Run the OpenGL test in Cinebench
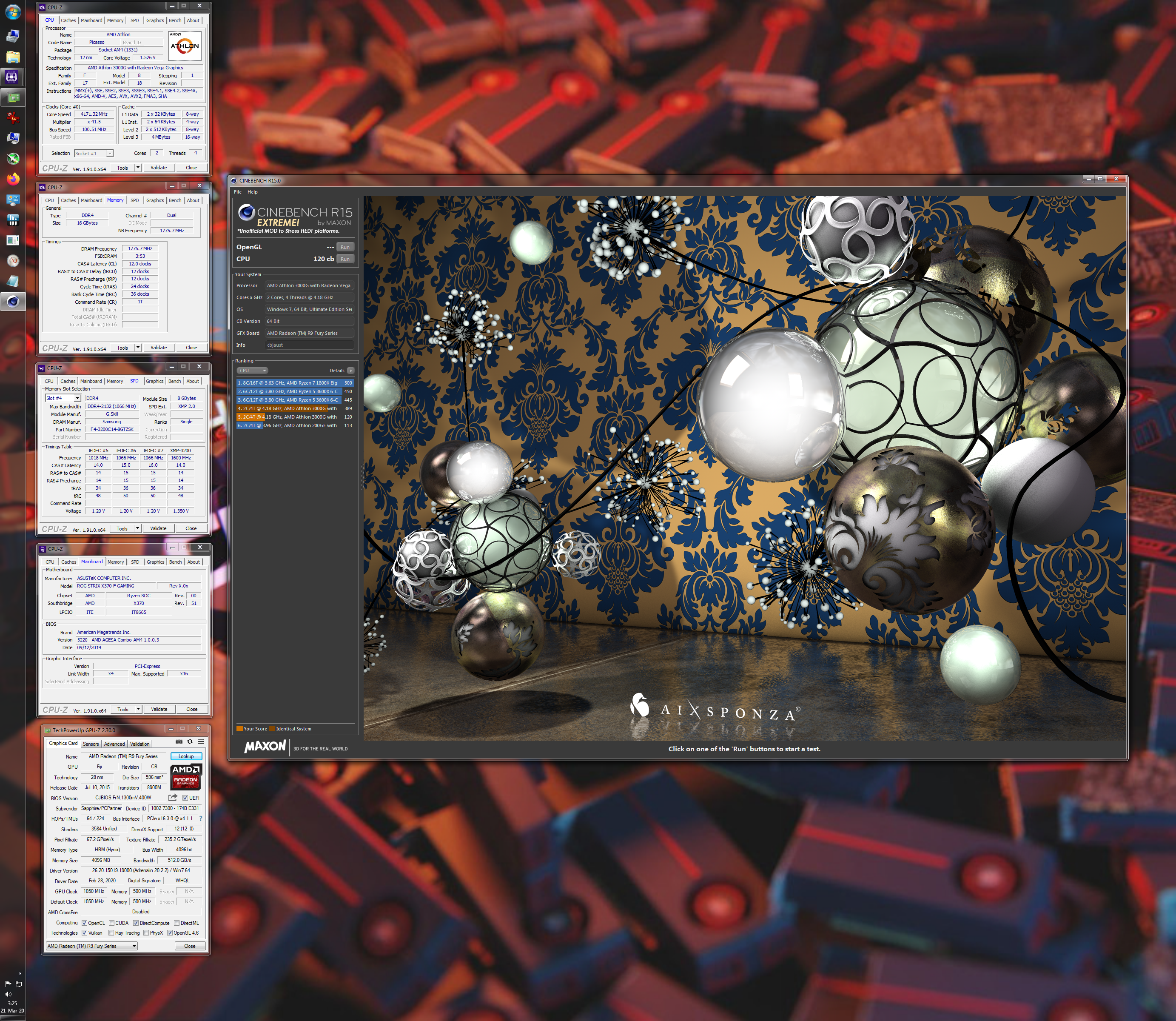The image size is (1176, 1021). coord(345,247)
